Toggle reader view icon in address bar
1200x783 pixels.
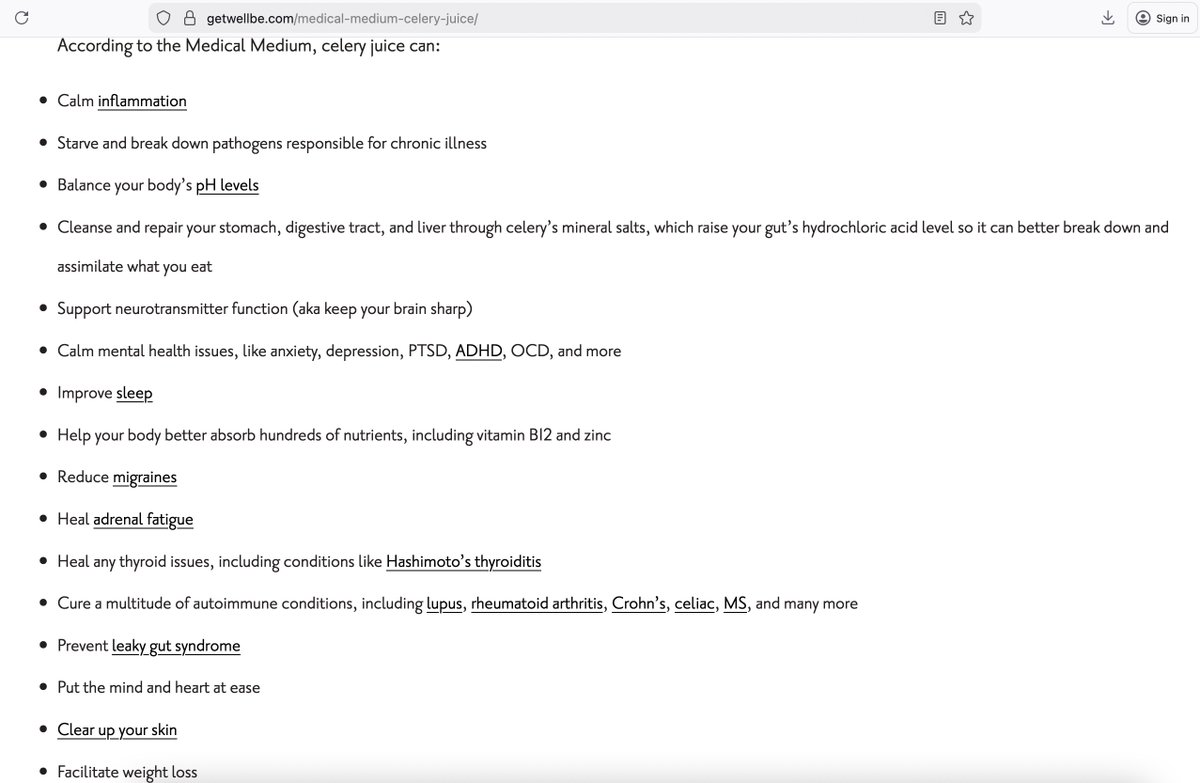(x=940, y=18)
